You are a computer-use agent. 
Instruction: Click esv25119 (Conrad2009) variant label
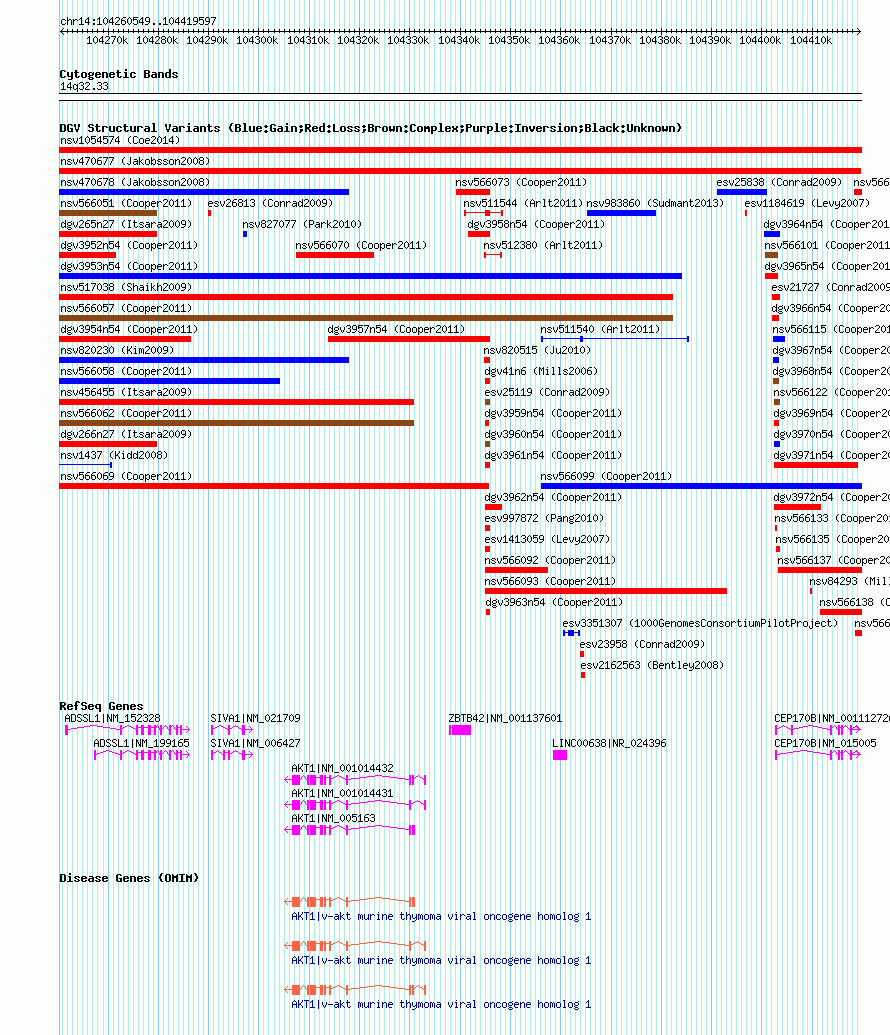(547, 392)
